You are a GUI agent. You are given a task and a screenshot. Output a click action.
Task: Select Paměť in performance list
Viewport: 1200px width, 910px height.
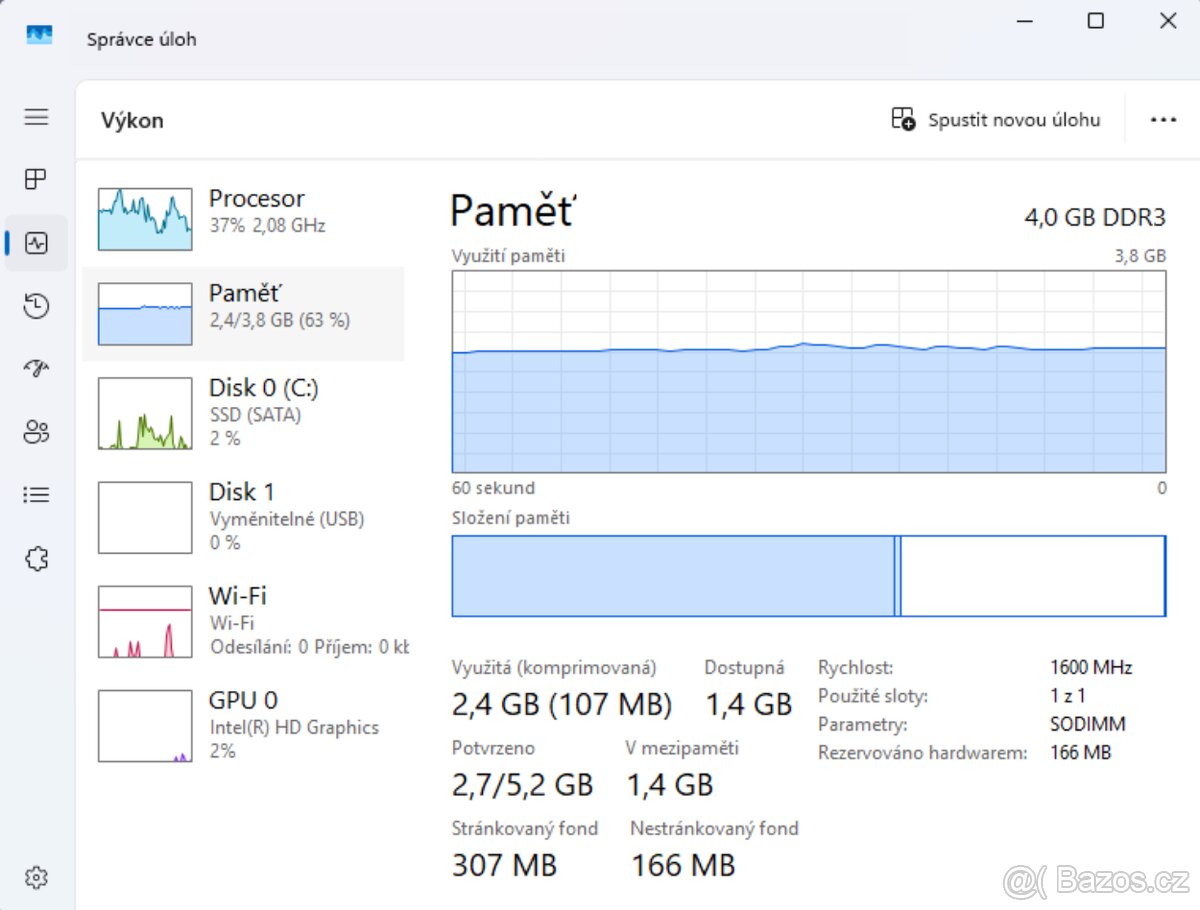[x=243, y=314]
